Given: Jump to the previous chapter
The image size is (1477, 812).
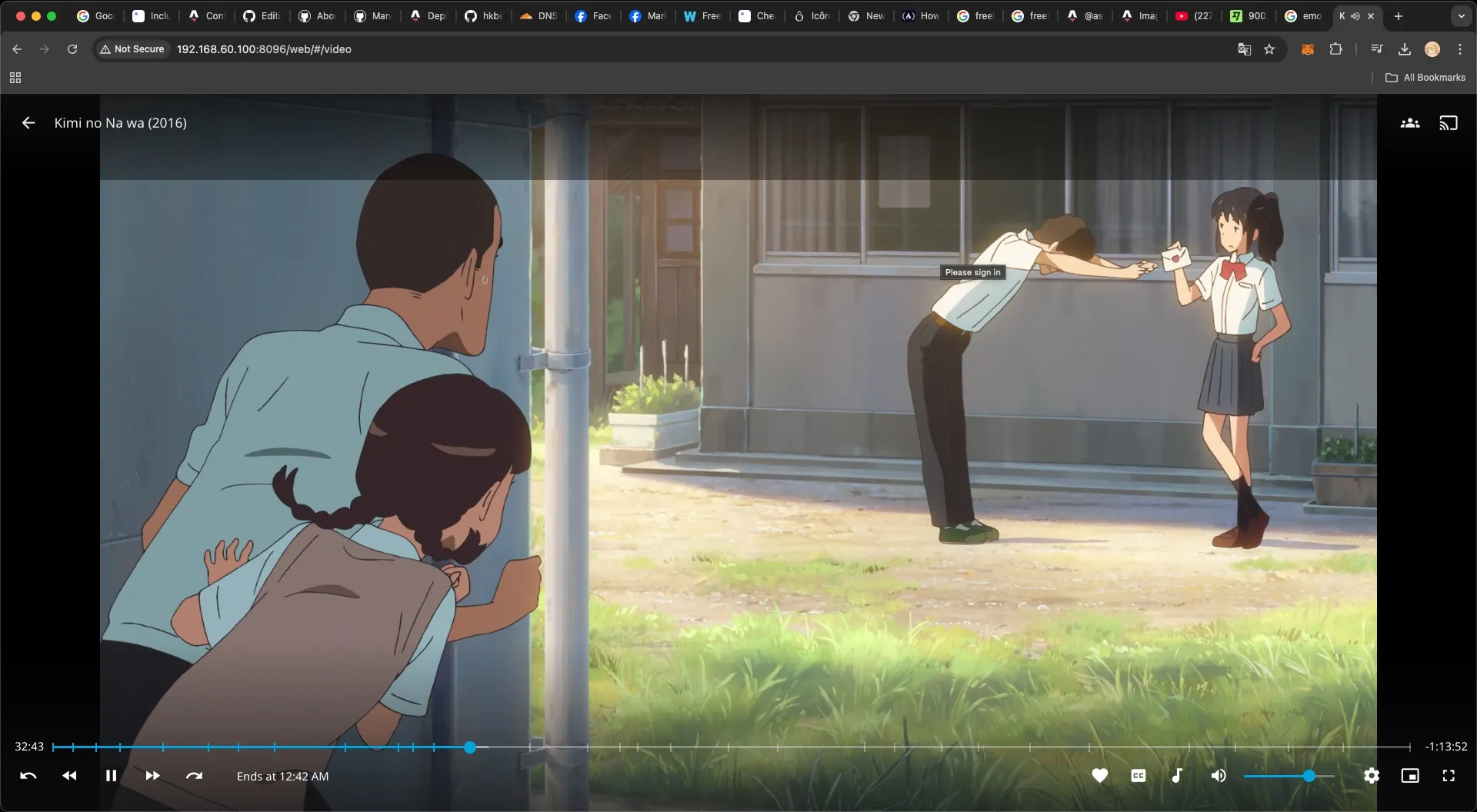Looking at the screenshot, I should pyautogui.click(x=28, y=776).
